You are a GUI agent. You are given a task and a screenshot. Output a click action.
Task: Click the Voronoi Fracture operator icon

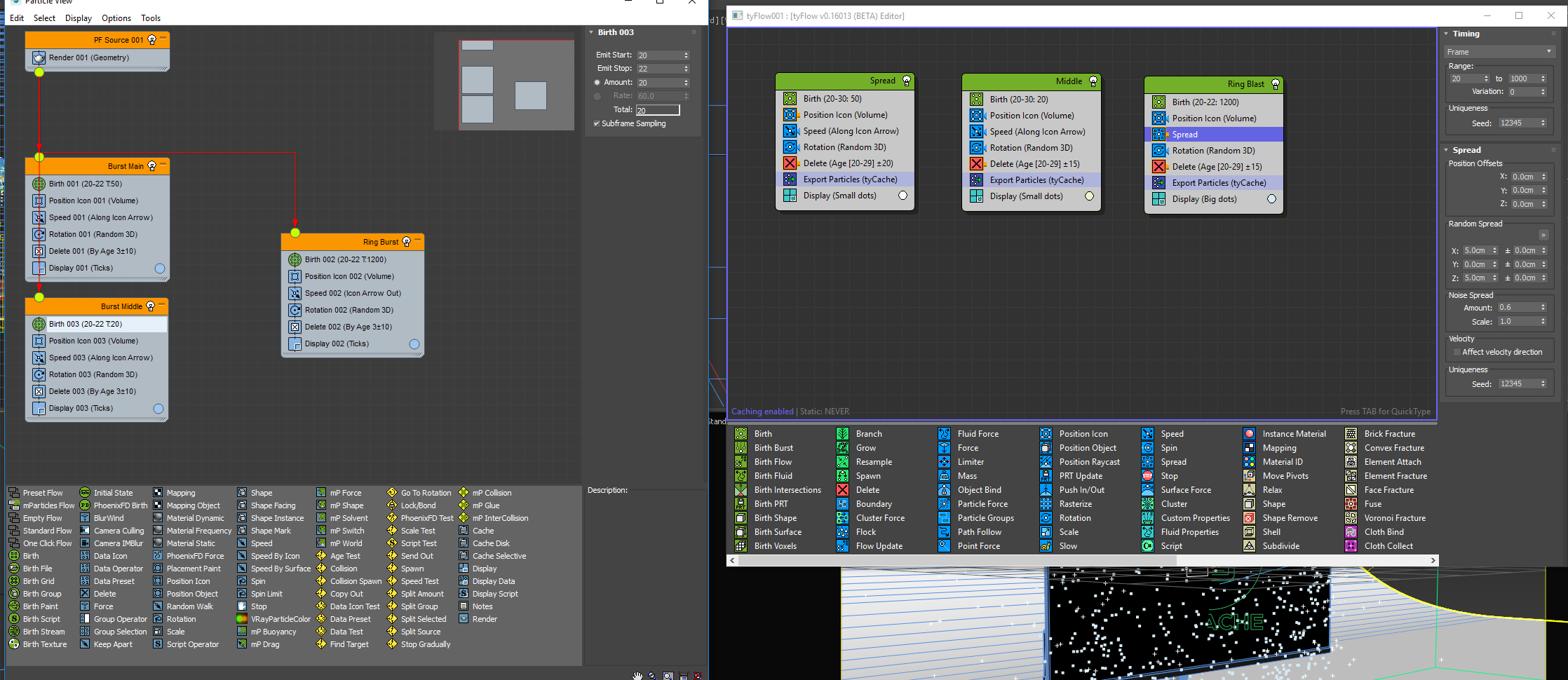coord(1351,518)
